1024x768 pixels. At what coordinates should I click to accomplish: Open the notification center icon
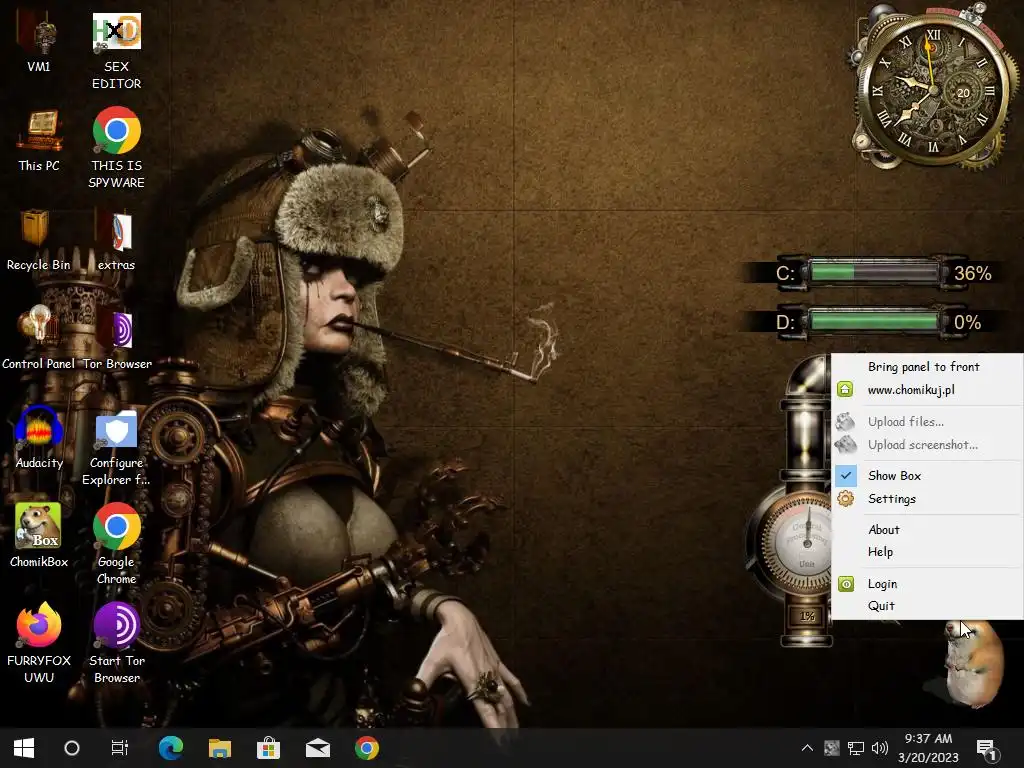point(985,748)
